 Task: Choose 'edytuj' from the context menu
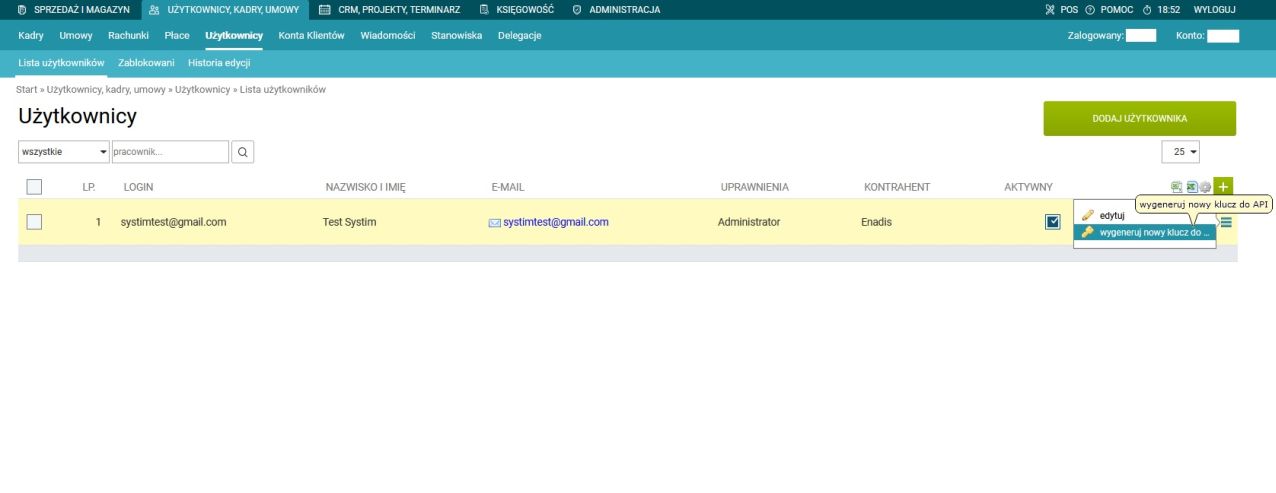(x=1112, y=215)
